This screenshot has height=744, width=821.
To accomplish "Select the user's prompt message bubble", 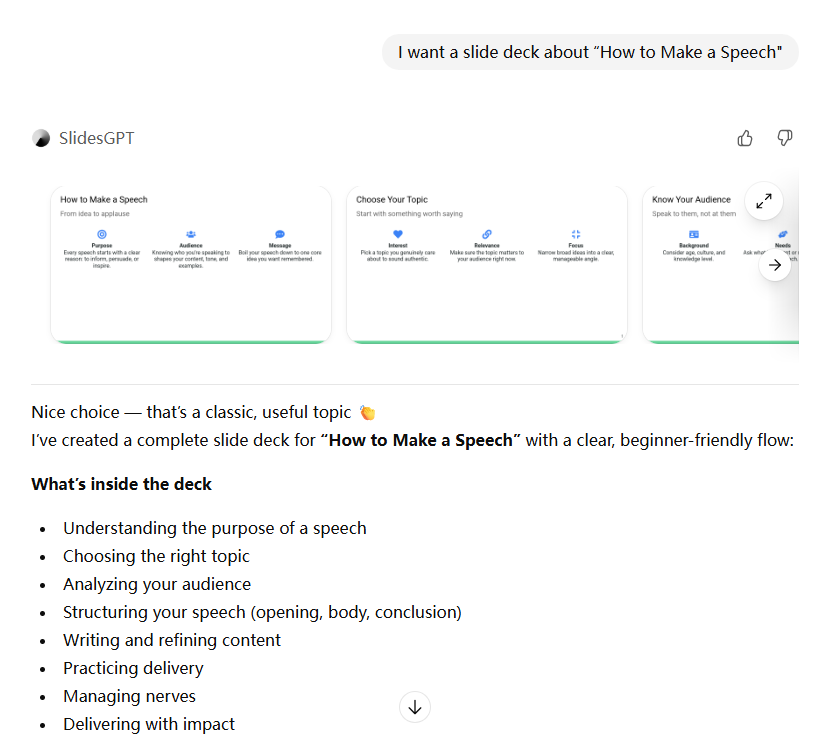I will coord(589,51).
